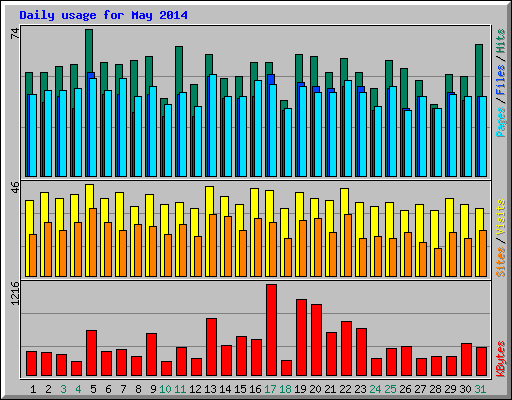The height and width of the screenshot is (400, 512).
Task: Click weekend day label 18
Action: click(285, 389)
